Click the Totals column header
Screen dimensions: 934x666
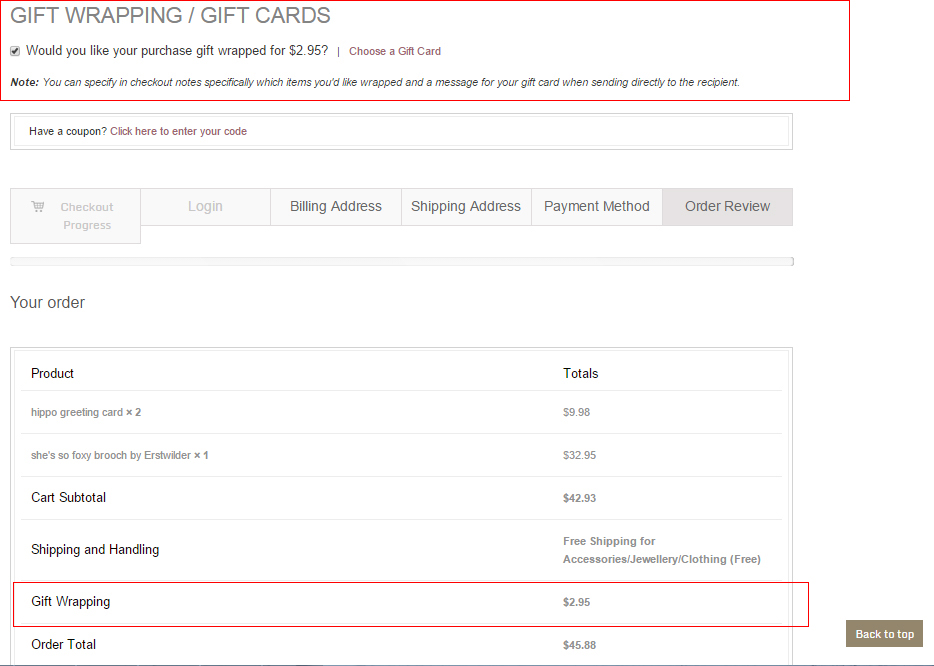(x=581, y=374)
